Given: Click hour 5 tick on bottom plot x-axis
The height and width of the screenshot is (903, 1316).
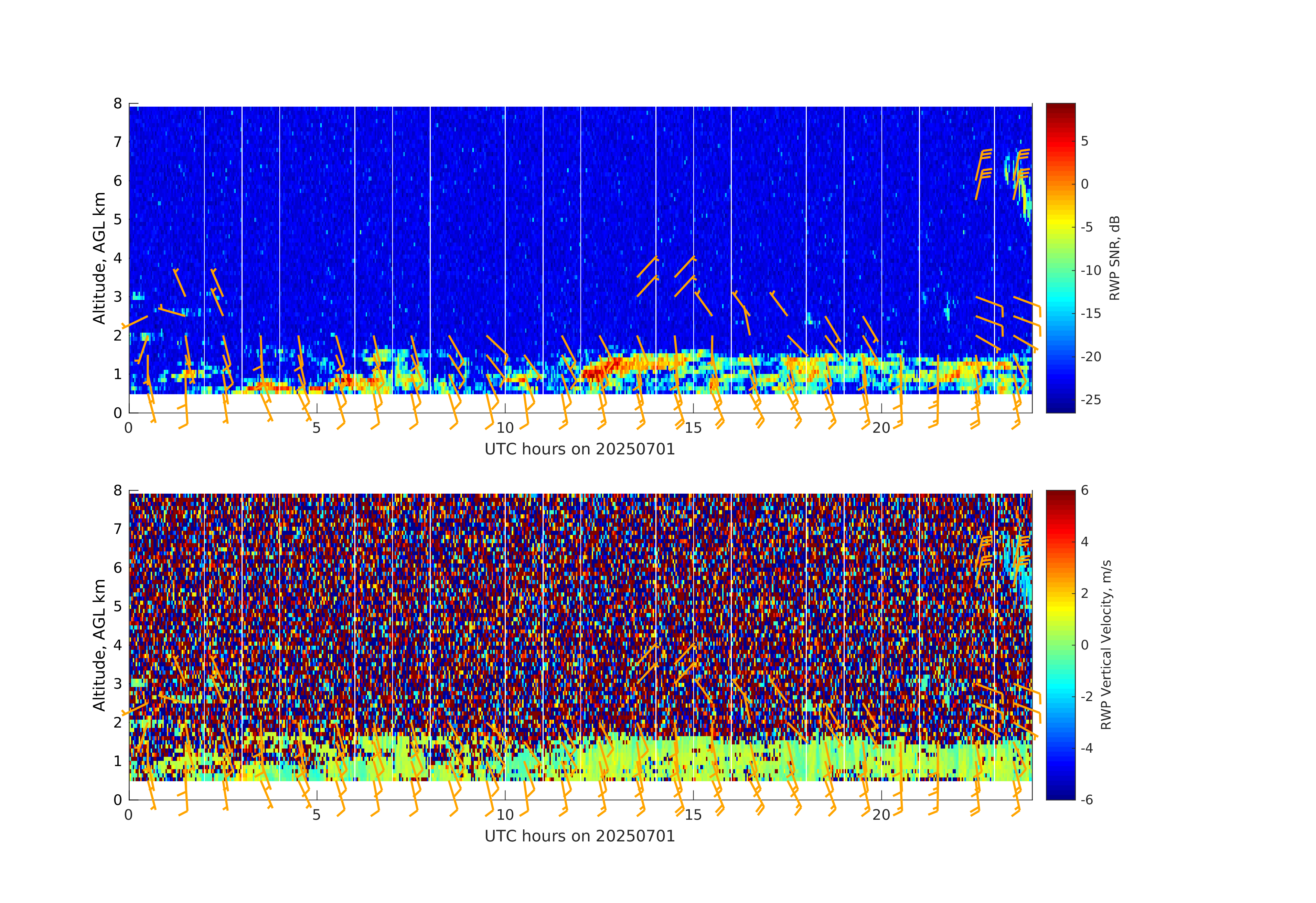Looking at the screenshot, I should pos(317,815).
